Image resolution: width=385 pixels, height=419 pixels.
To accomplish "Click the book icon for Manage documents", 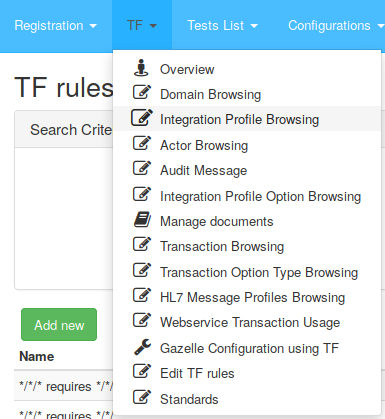I will (142, 220).
